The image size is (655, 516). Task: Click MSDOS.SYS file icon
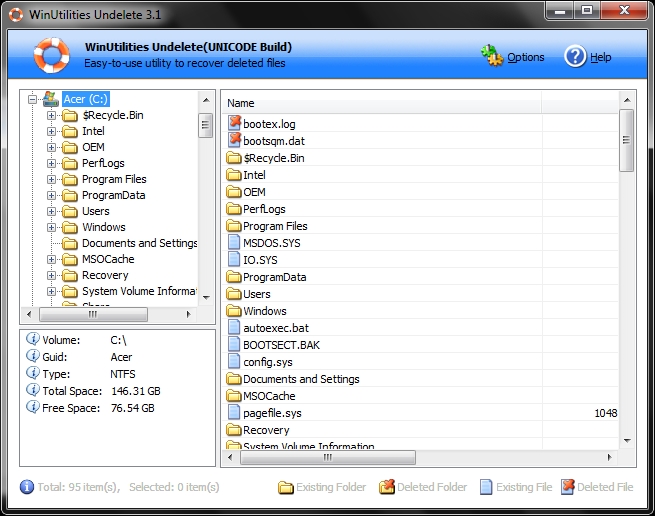(234, 242)
